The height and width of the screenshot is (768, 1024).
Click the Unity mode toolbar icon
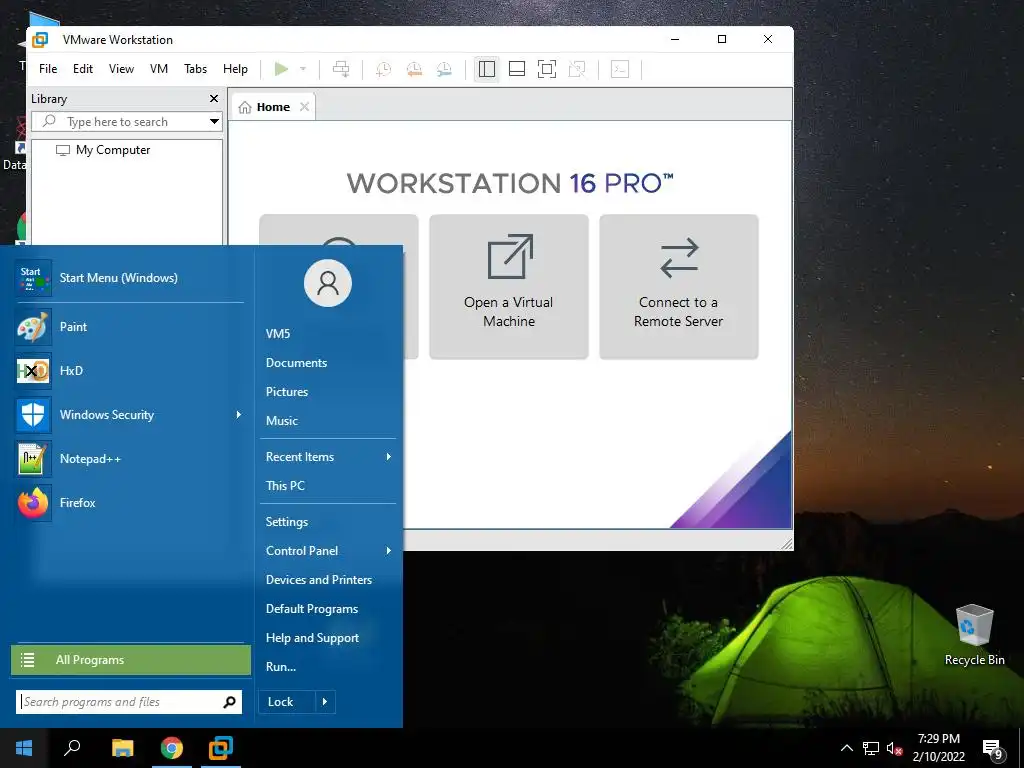(577, 69)
